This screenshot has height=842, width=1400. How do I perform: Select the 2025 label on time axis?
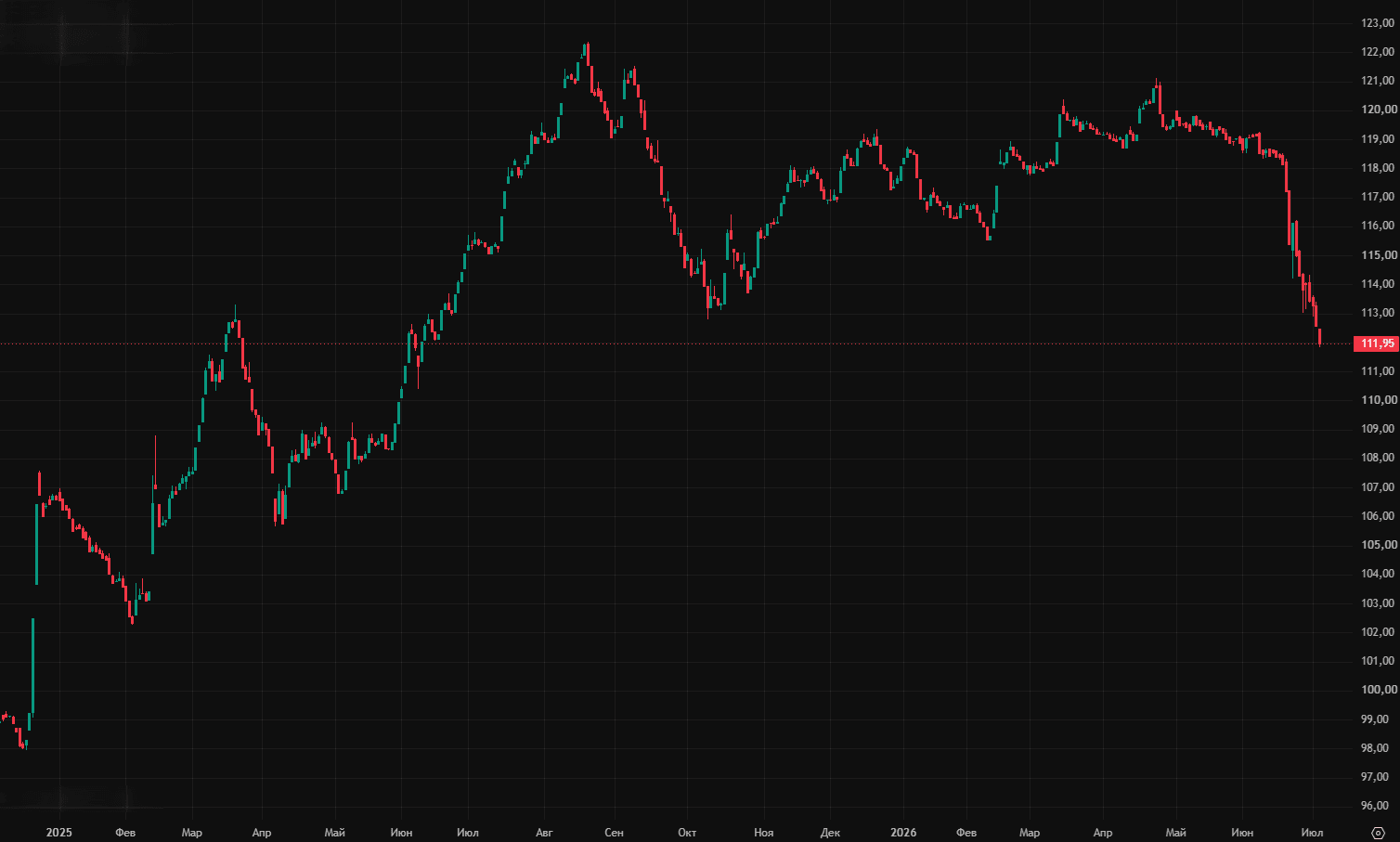coord(58,833)
